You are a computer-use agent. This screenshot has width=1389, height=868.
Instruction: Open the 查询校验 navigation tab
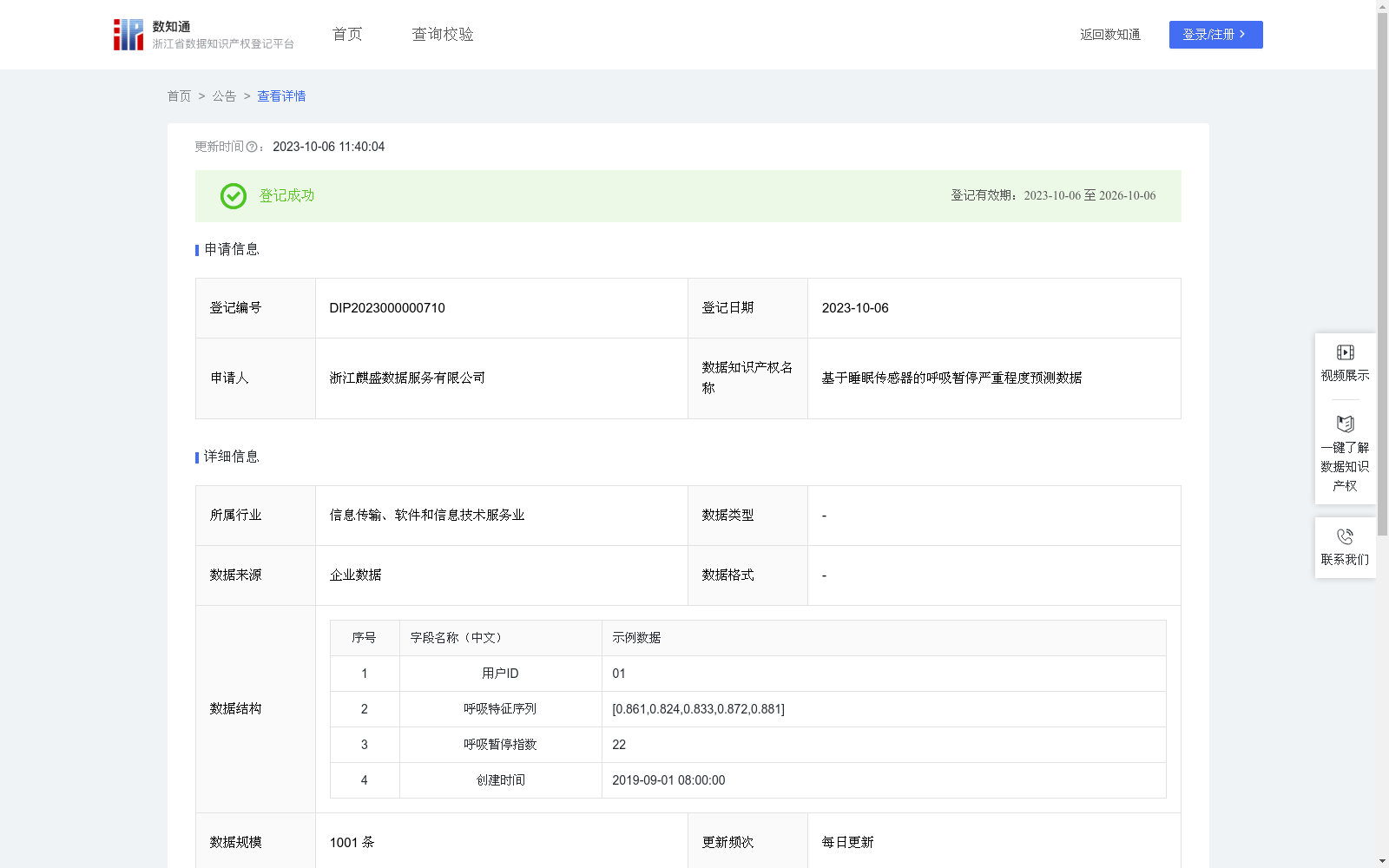(443, 35)
